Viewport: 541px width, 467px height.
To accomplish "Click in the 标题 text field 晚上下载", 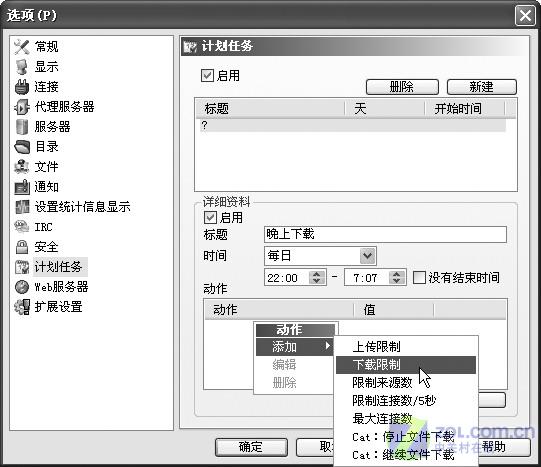I will click(385, 235).
